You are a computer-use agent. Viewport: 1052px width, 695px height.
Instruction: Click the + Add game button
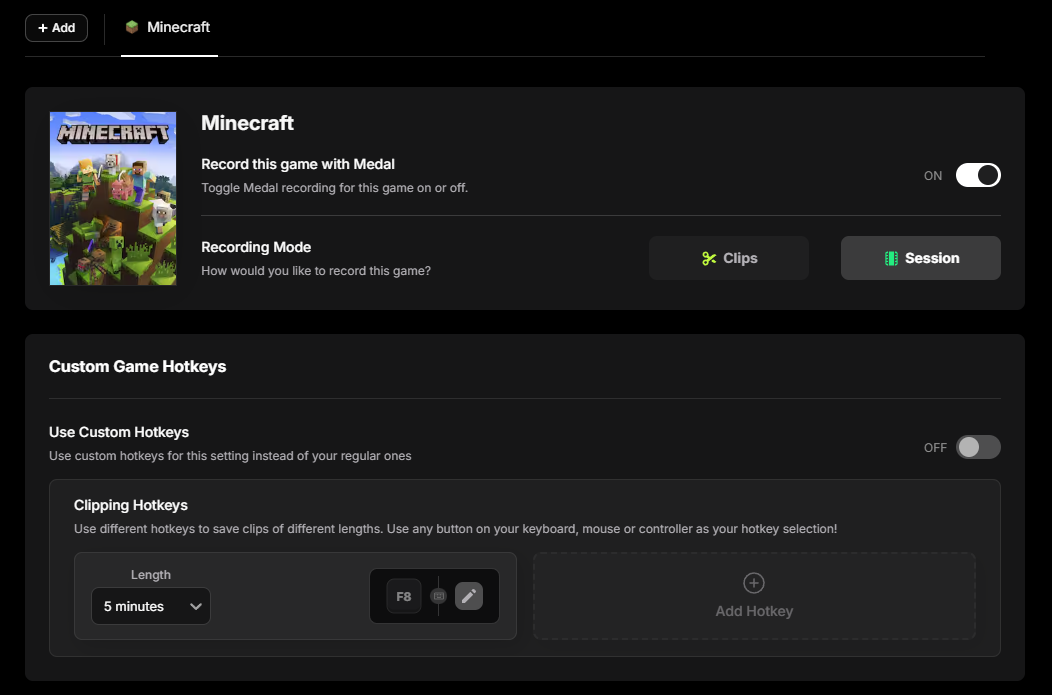(56, 28)
